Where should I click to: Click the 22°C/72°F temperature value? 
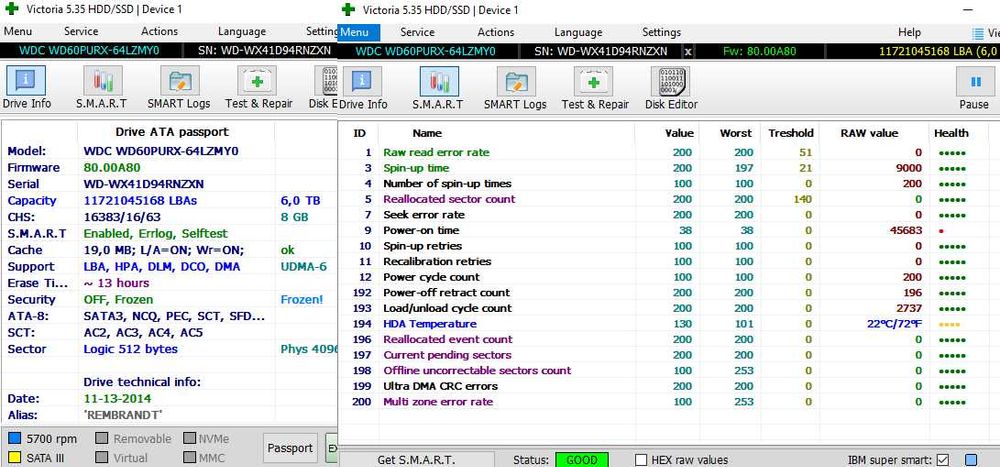(x=895, y=324)
